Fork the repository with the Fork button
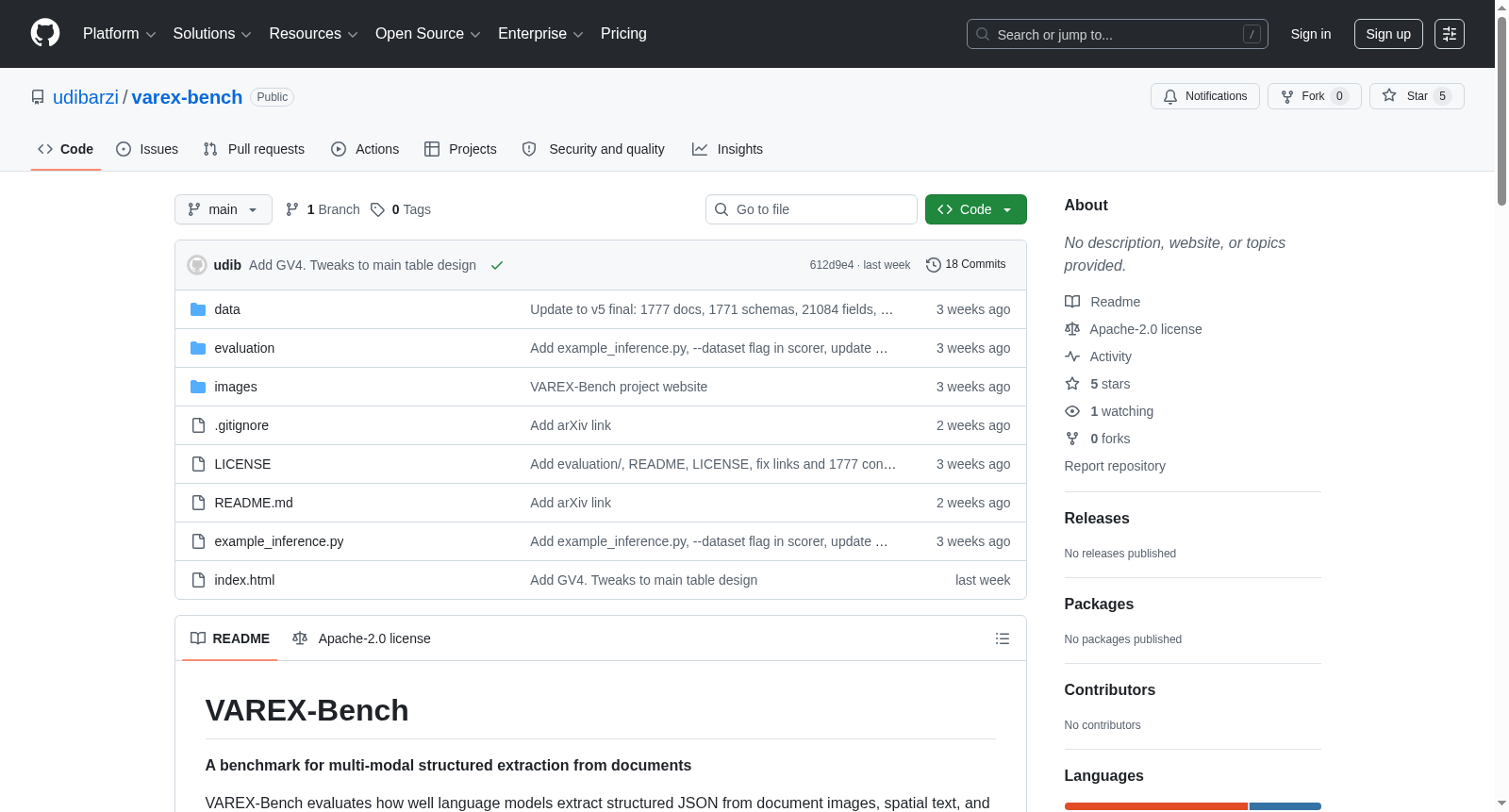The image size is (1509, 812). (x=1315, y=96)
